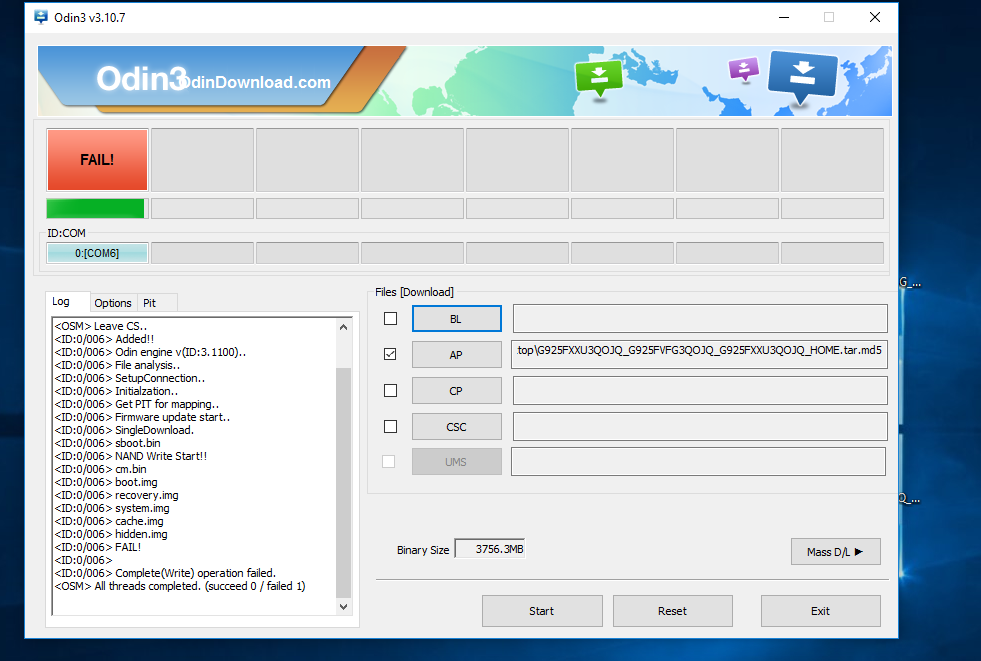Click the Reset button
The image size is (981, 661).
(x=673, y=611)
